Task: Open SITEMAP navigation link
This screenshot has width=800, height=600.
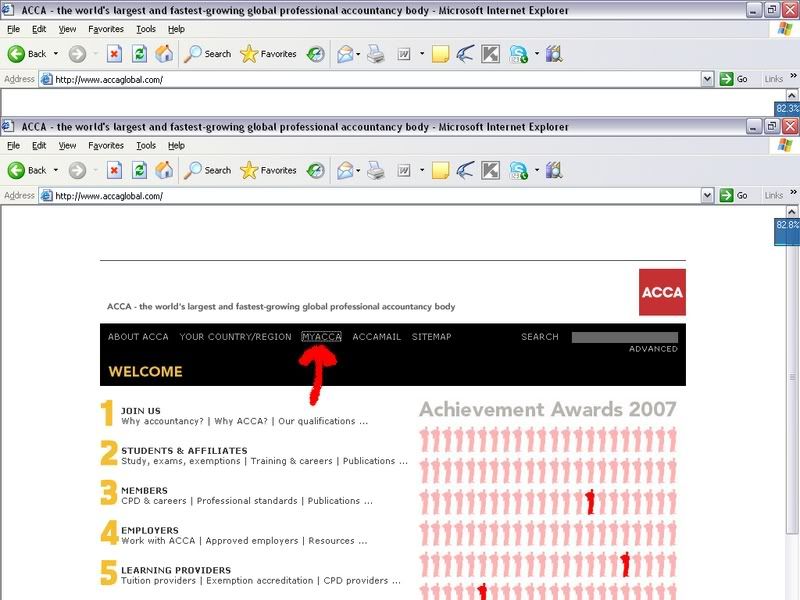Action: click(x=432, y=337)
